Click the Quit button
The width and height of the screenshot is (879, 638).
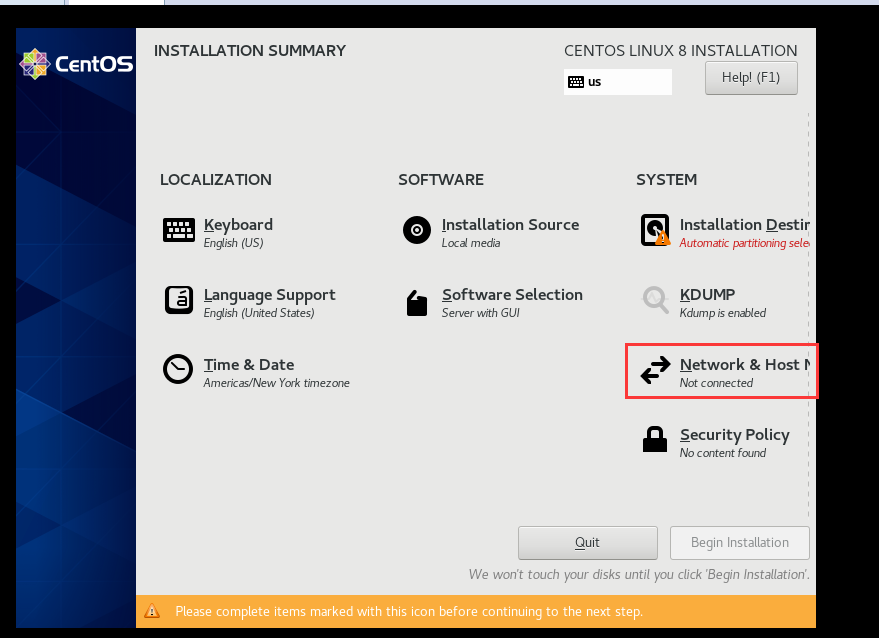587,543
